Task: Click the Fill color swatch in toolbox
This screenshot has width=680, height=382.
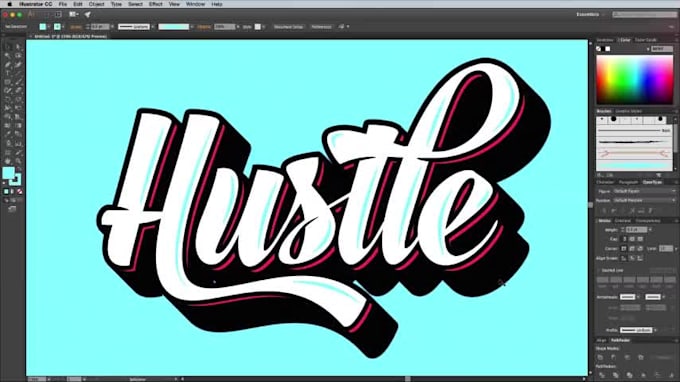Action: pos(8,173)
